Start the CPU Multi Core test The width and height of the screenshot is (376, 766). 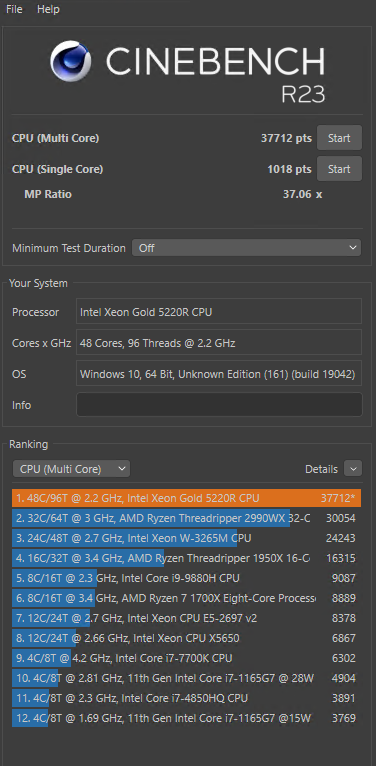click(339, 138)
